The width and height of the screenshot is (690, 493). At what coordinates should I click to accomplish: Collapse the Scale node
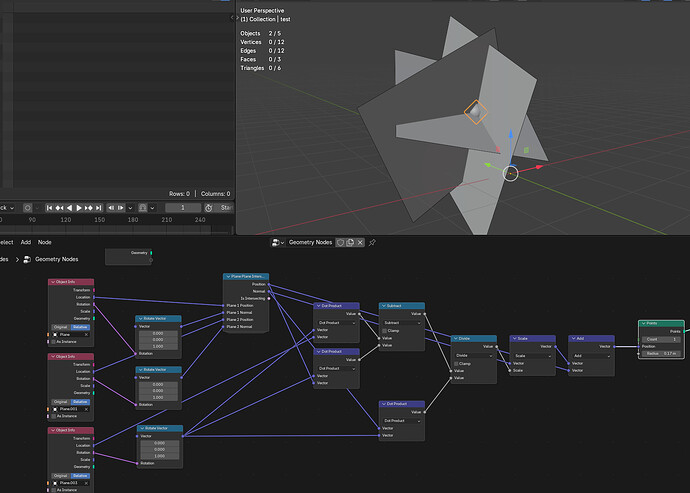pyautogui.click(x=514, y=338)
